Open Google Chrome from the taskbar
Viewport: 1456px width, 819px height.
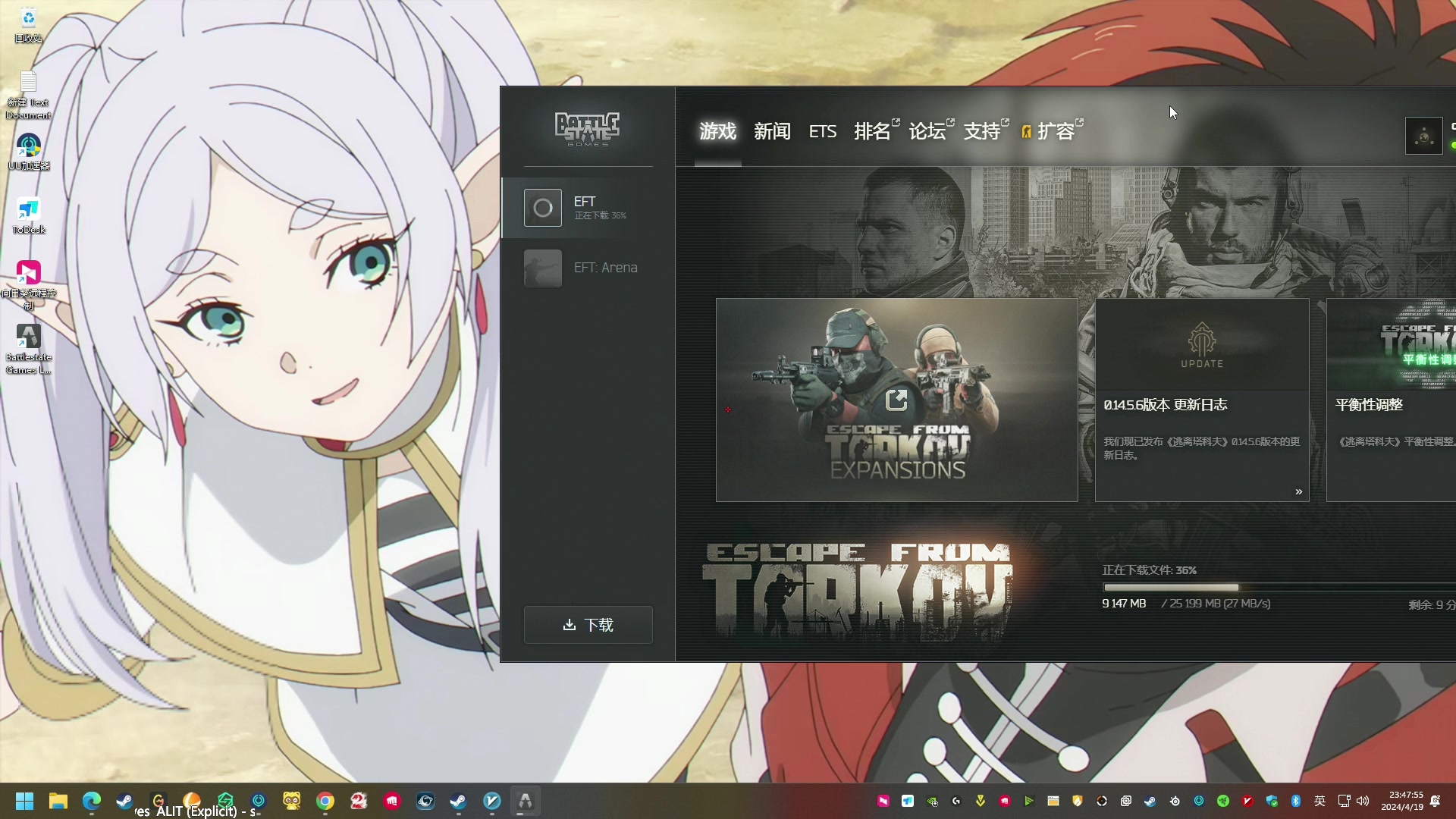click(x=325, y=802)
